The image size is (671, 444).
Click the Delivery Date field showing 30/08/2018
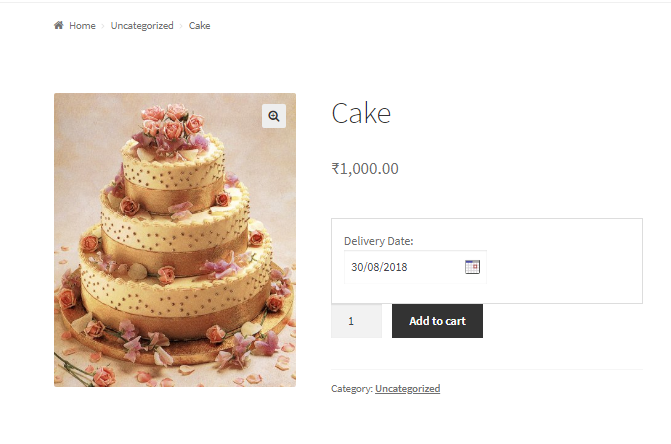(x=400, y=267)
